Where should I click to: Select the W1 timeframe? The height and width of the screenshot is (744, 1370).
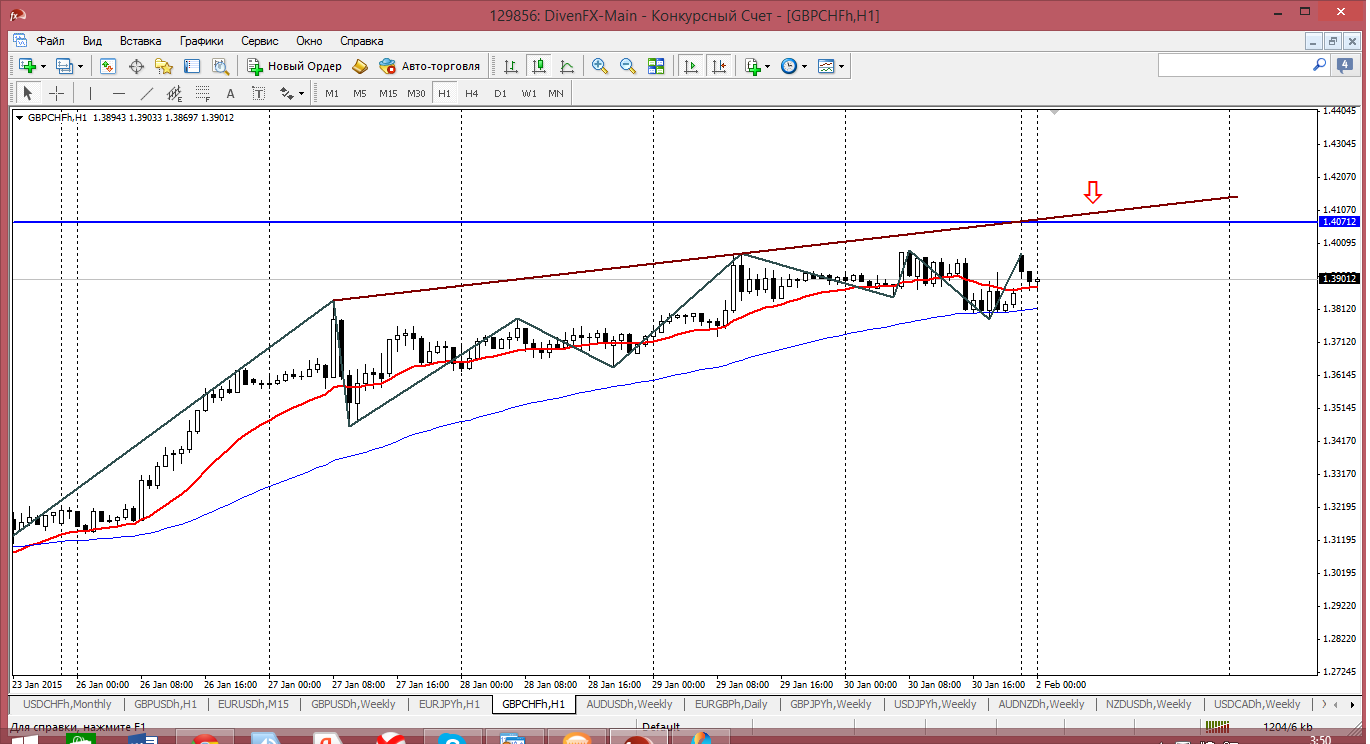(x=528, y=93)
